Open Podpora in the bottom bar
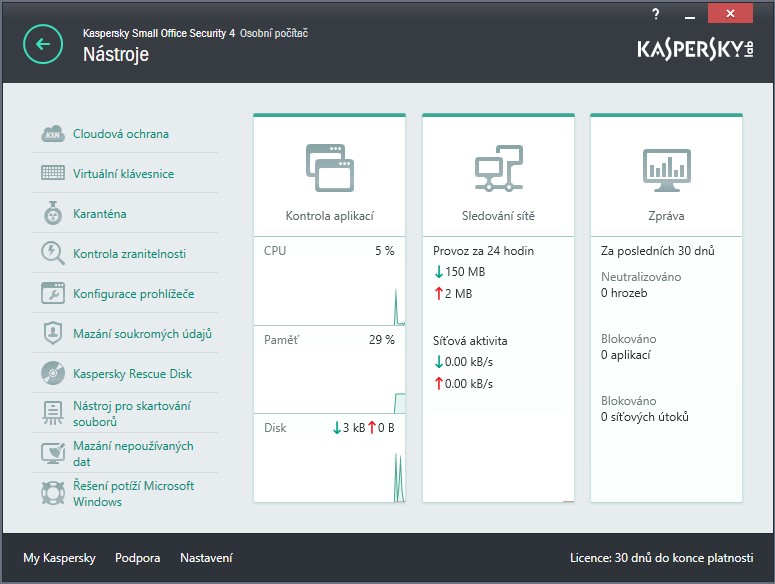The height and width of the screenshot is (584, 775). pyautogui.click(x=137, y=558)
